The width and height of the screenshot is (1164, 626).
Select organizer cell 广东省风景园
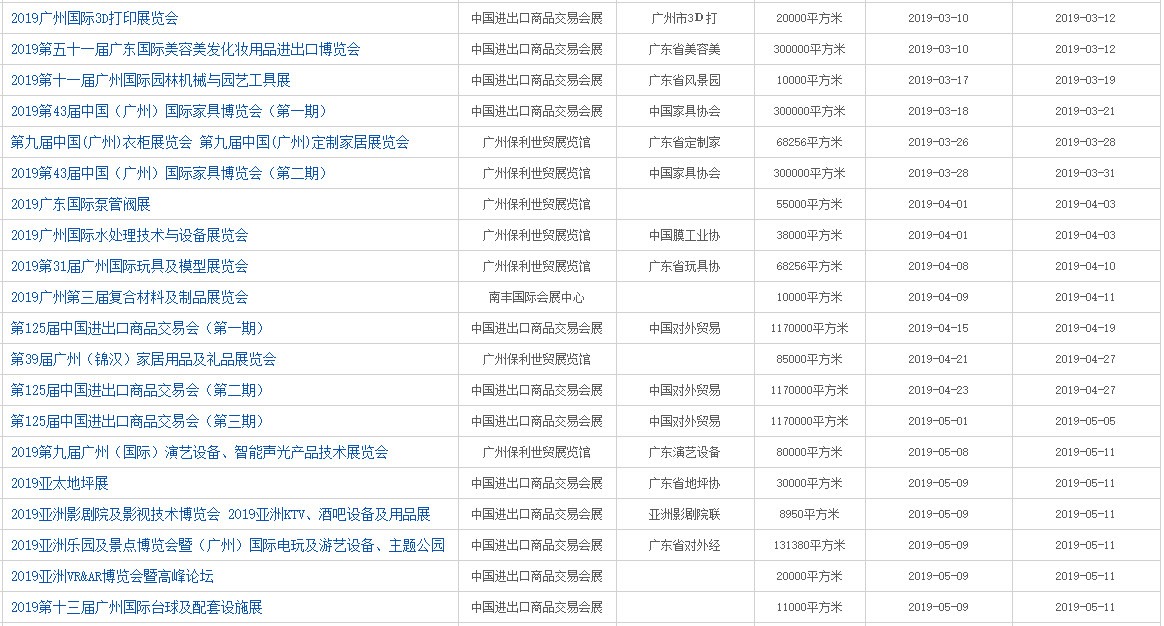pyautogui.click(x=684, y=80)
